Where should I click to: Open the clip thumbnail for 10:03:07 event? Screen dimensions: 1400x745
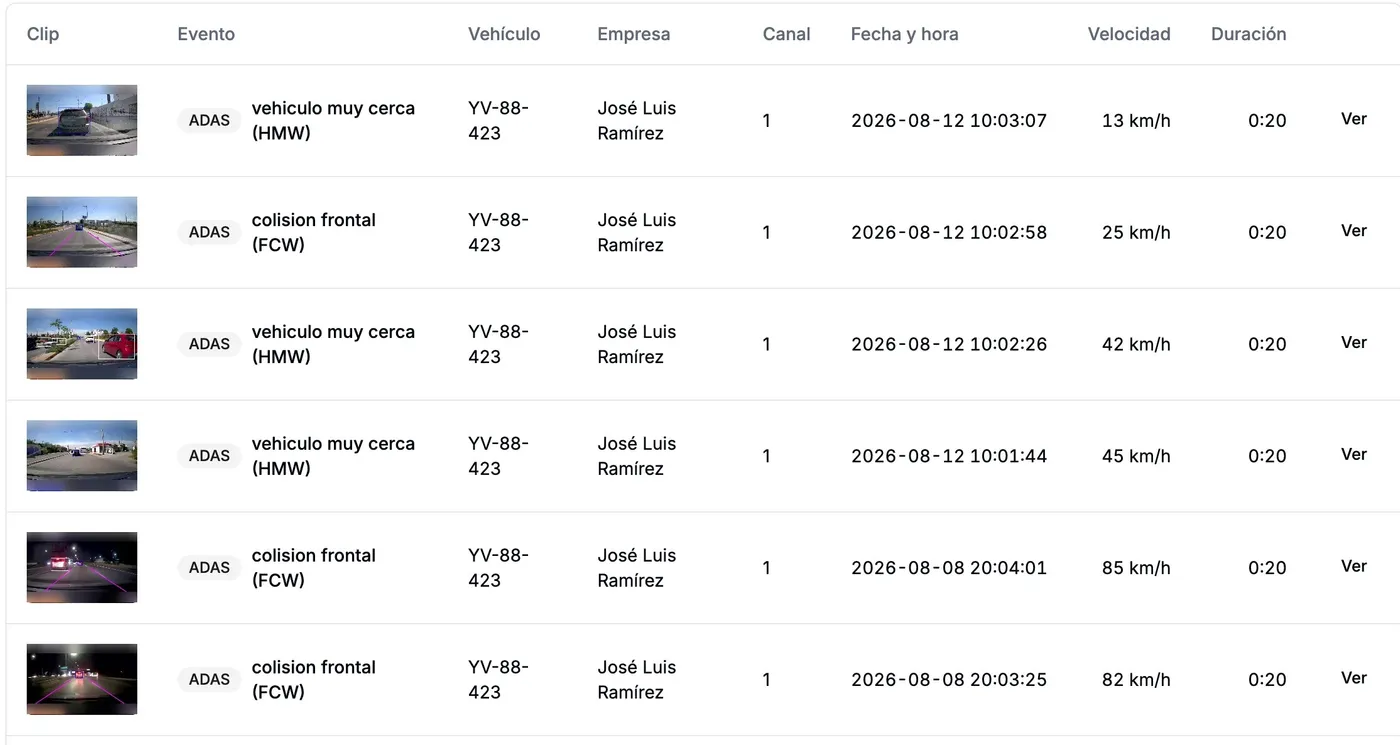tap(82, 120)
